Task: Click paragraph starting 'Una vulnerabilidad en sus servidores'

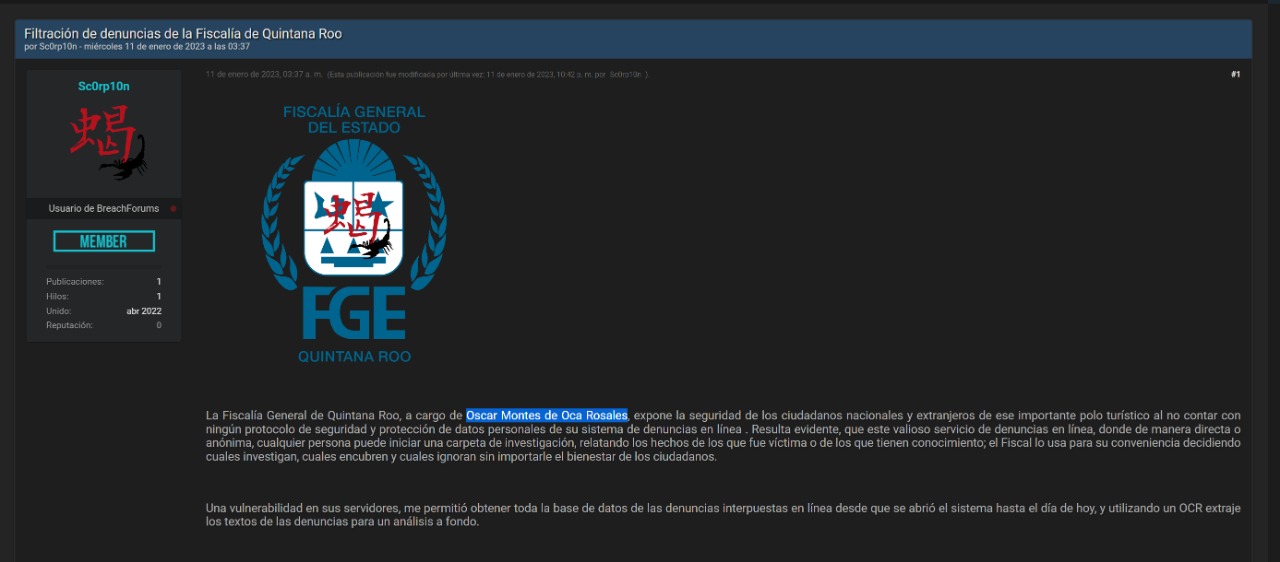Action: (723, 515)
